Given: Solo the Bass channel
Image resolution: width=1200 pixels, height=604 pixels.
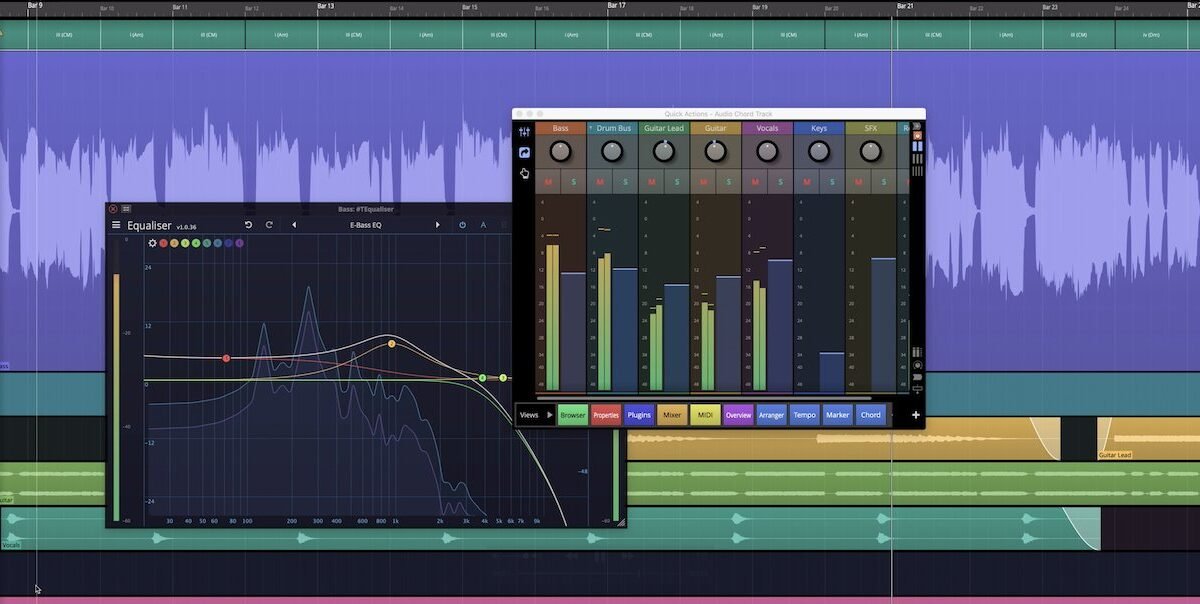Looking at the screenshot, I should point(574,182).
